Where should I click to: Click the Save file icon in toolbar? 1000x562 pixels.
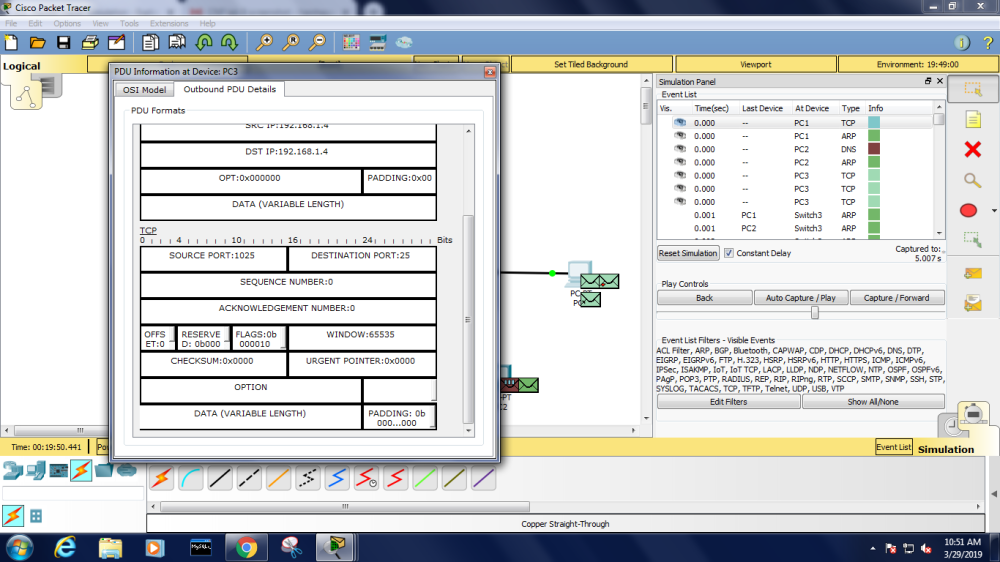63,43
